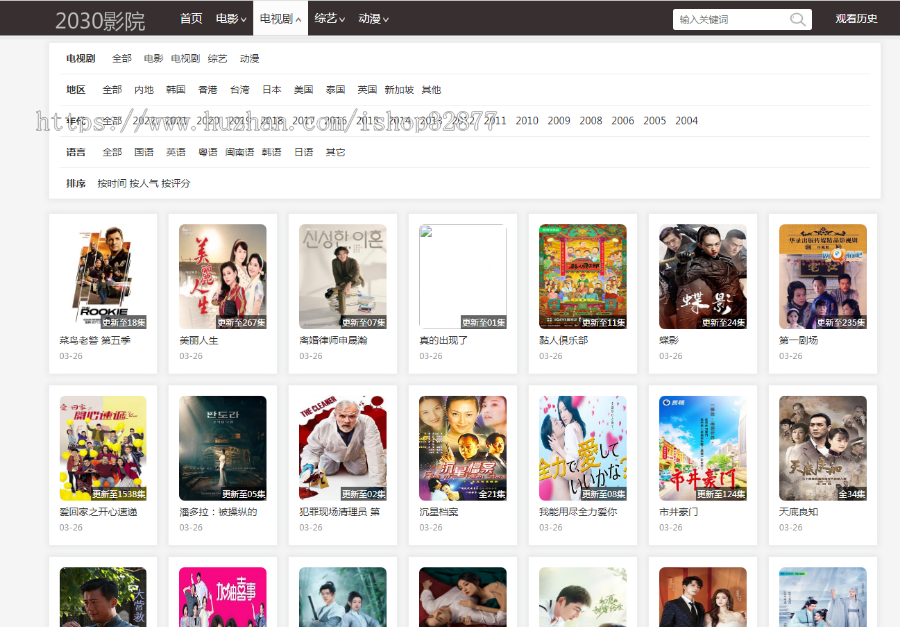Filter year by 2005
Image resolution: width=900 pixels, height=627 pixels.
point(654,121)
